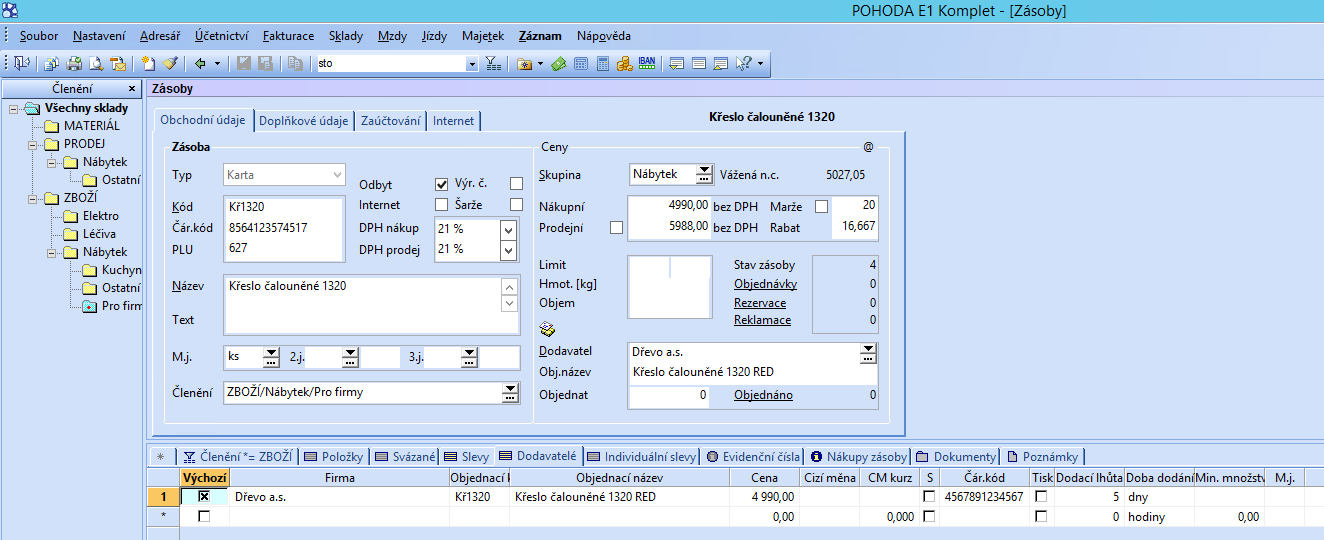Toggle the Tisk checkbox in the Dřevo a.s. row

click(1041, 496)
